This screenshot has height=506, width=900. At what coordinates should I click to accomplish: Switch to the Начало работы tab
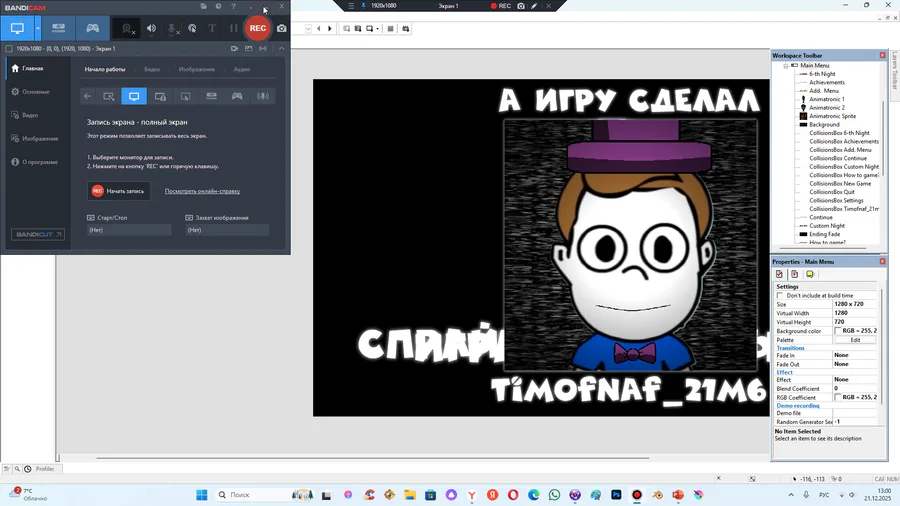click(x=105, y=69)
